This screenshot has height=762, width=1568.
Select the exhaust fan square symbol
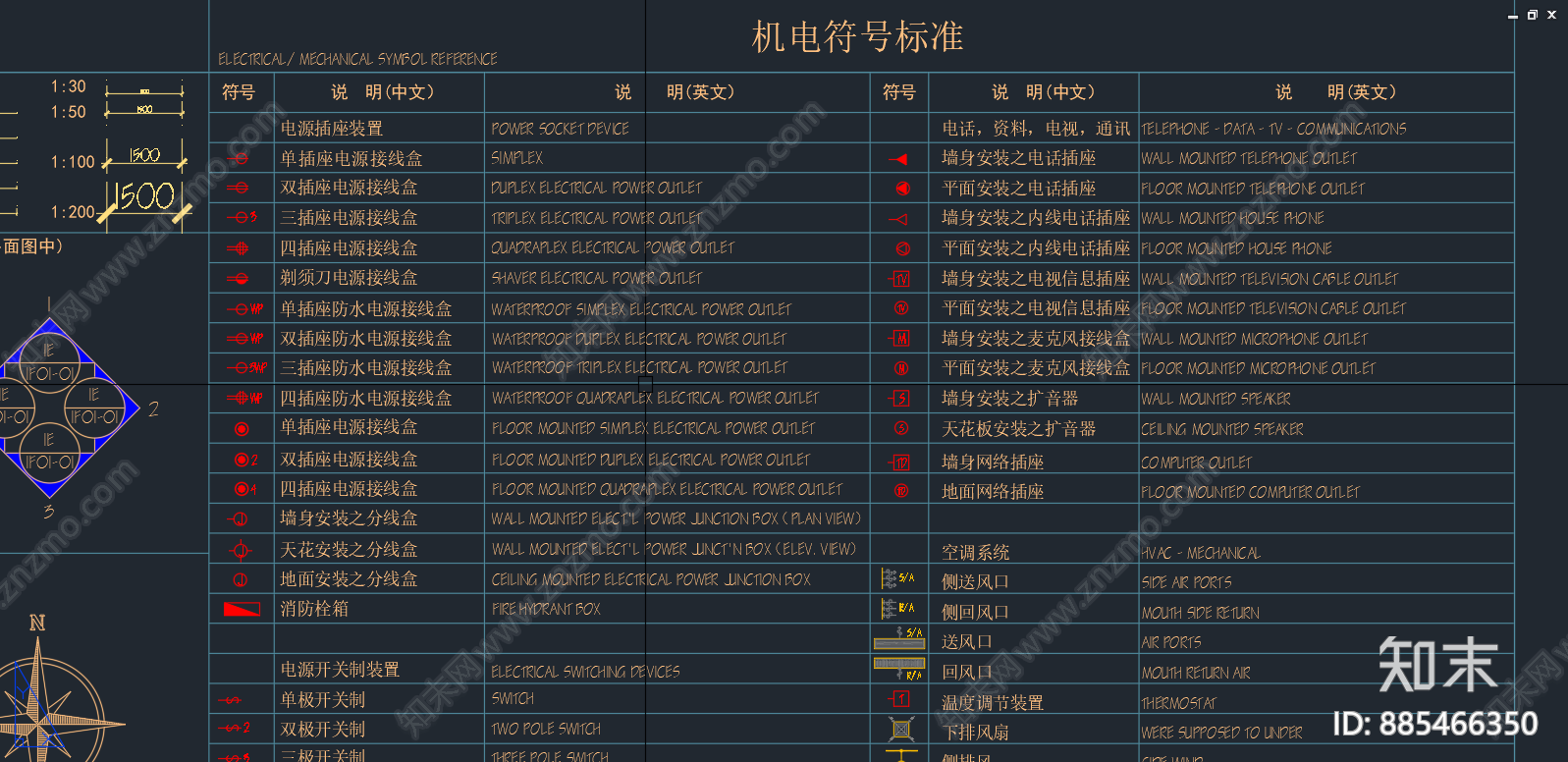click(x=901, y=730)
